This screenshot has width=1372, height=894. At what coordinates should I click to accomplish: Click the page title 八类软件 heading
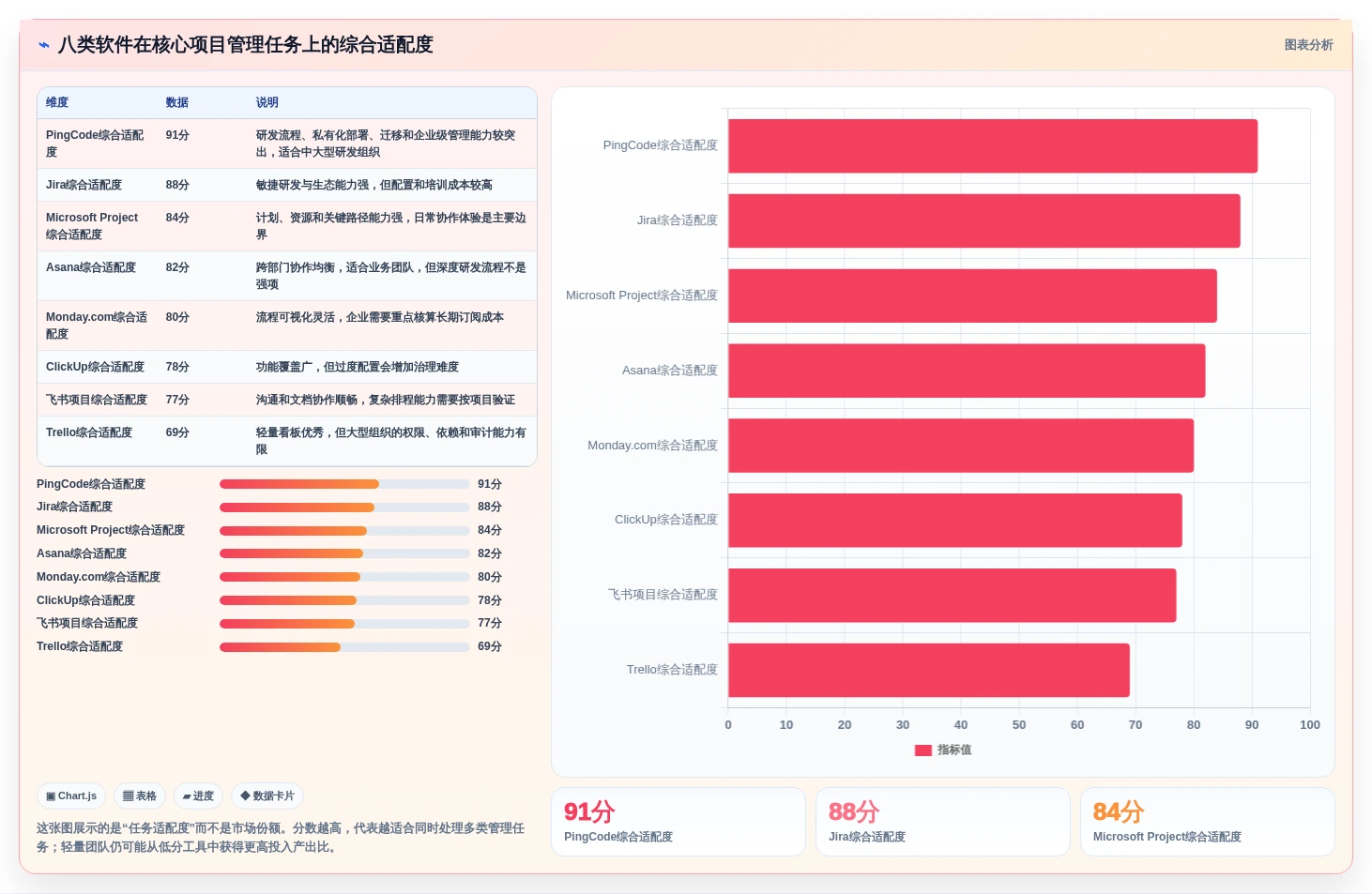click(246, 45)
